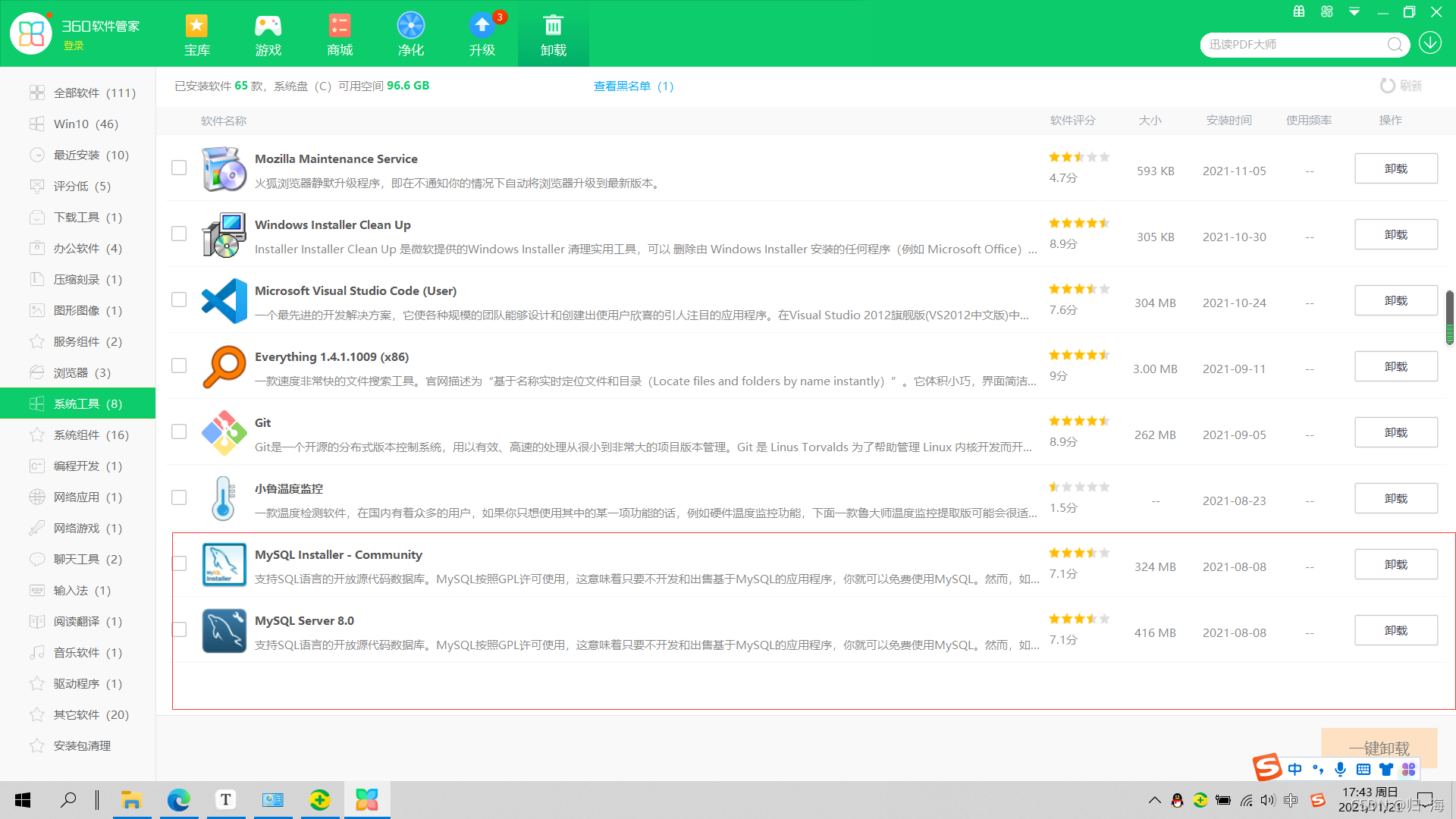Click the 登录 link

point(74,45)
